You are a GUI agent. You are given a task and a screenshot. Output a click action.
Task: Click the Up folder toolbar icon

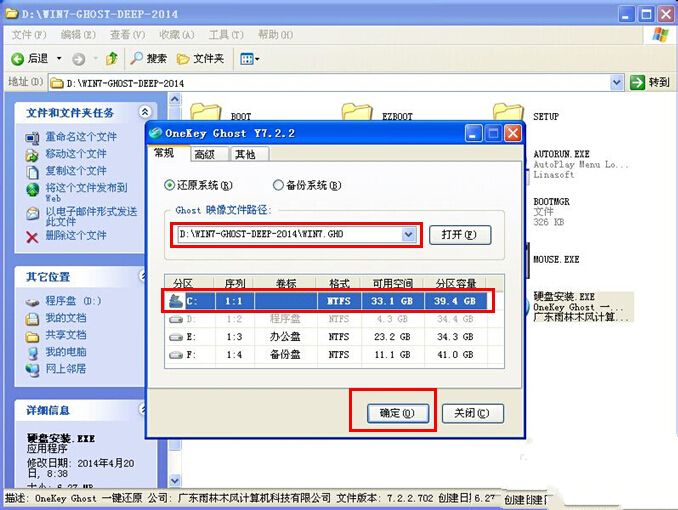coord(112,59)
